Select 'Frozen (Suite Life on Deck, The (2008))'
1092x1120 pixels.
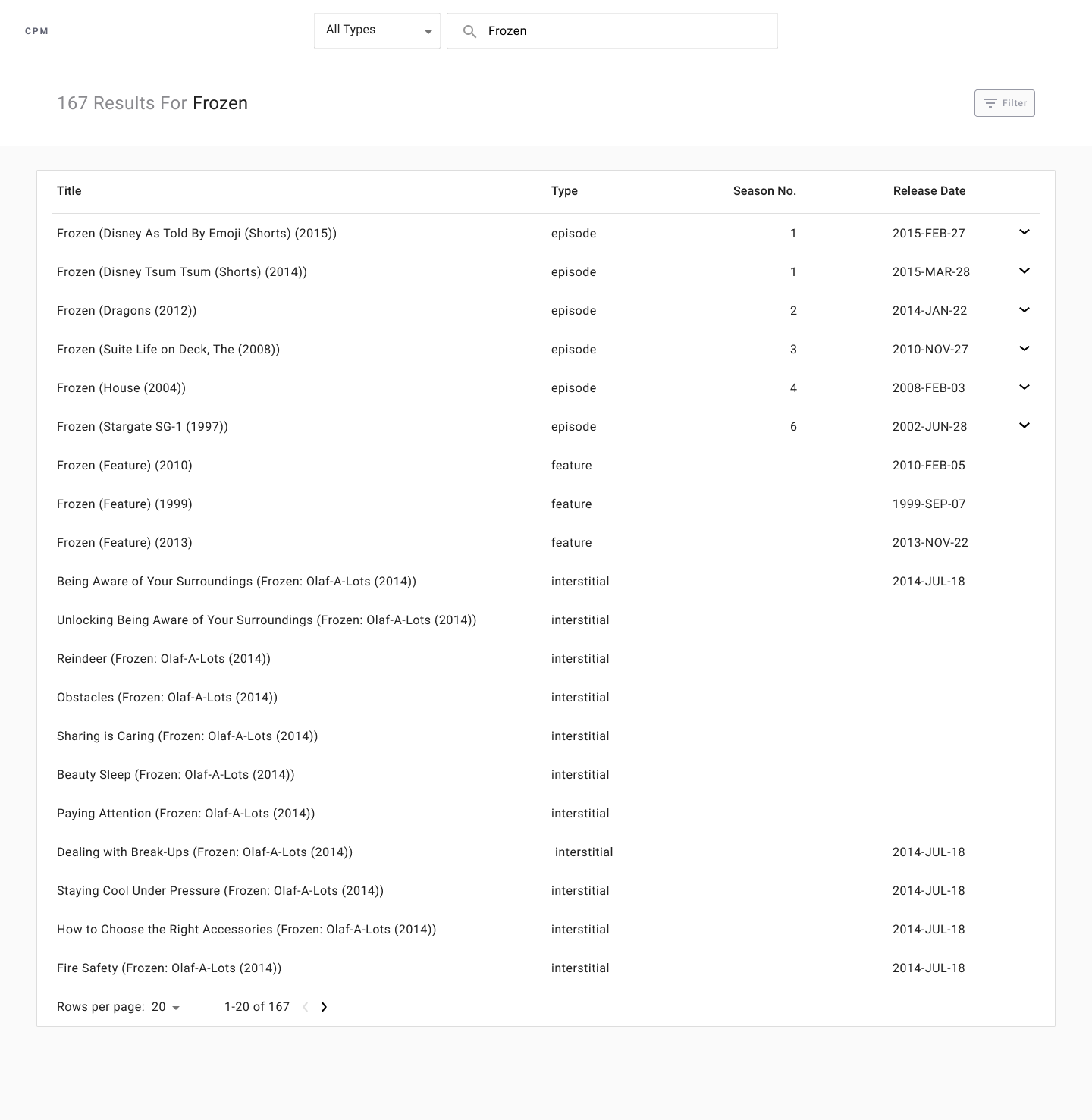point(168,350)
